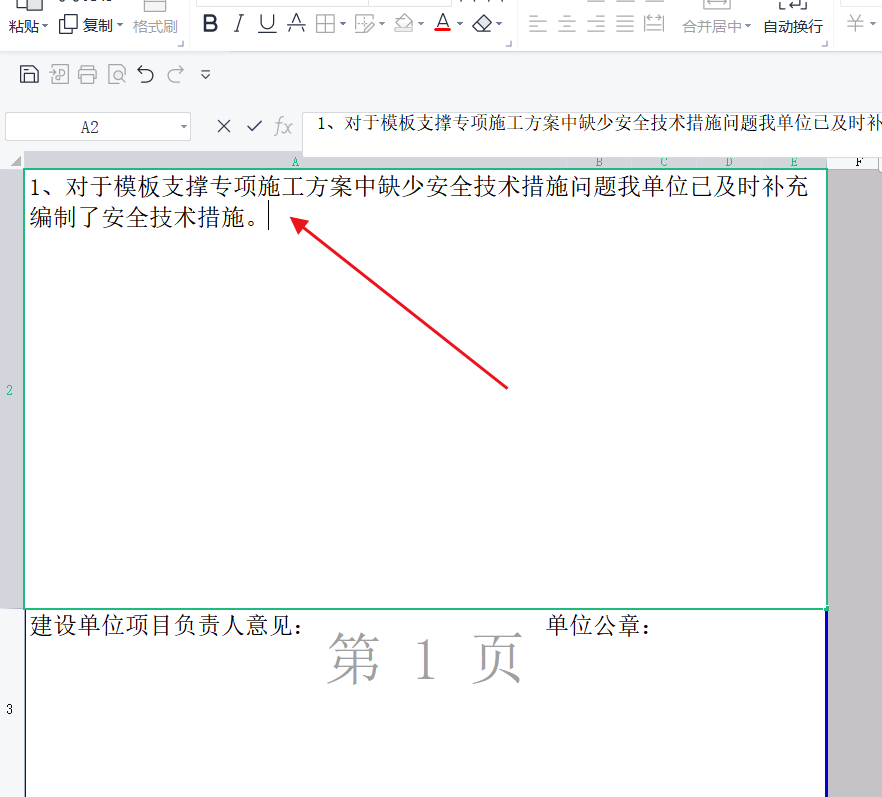Click the draw border tool
This screenshot has width=882, height=797.
click(x=364, y=24)
